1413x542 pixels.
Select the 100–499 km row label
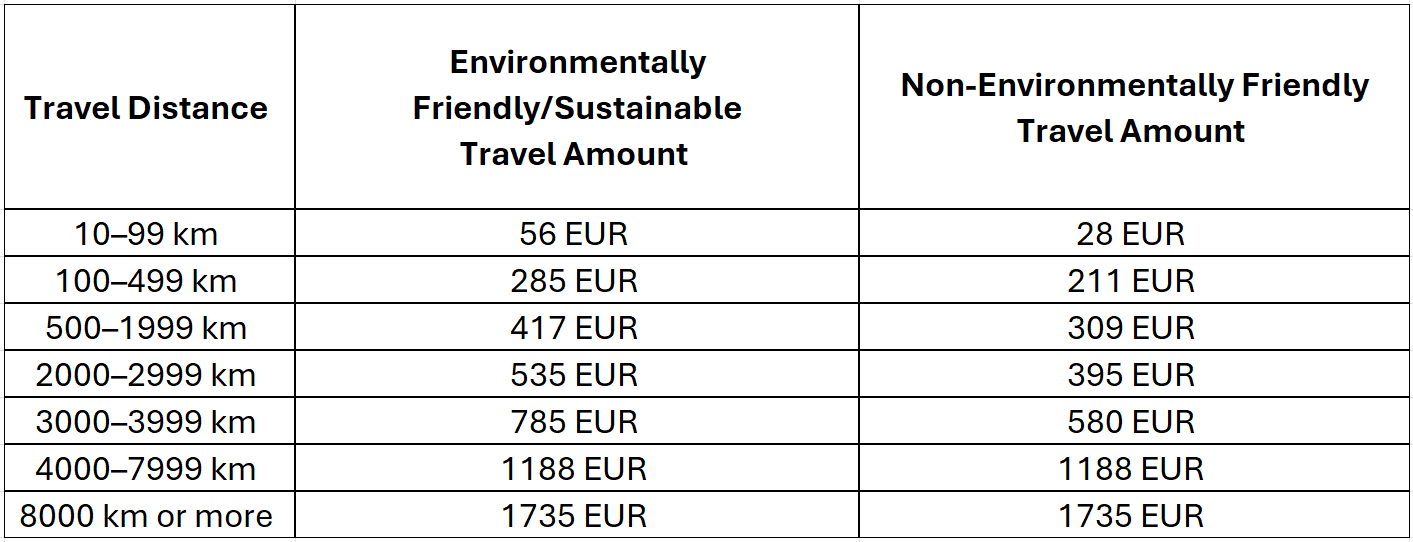coord(149,280)
